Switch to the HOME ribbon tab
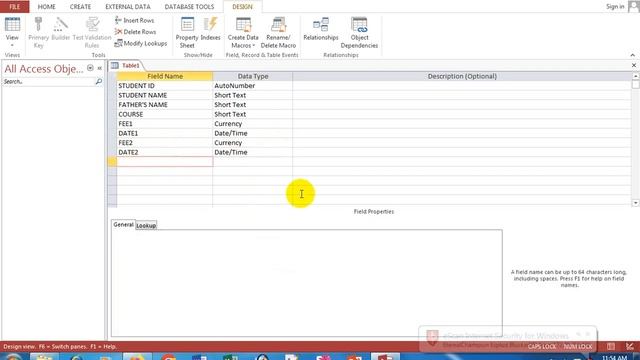640x360 pixels. 47,7
